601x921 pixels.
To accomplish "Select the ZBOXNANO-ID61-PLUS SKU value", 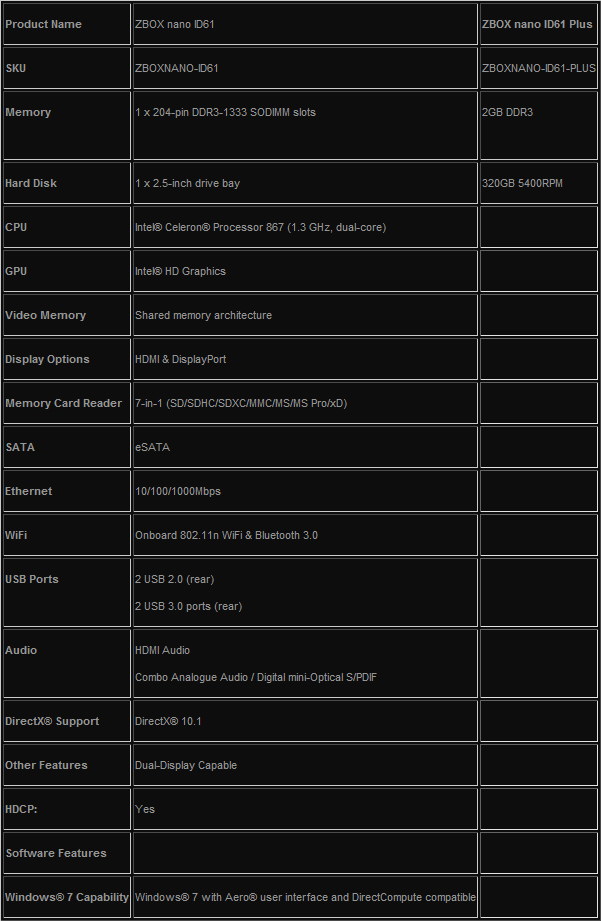I will click(538, 68).
